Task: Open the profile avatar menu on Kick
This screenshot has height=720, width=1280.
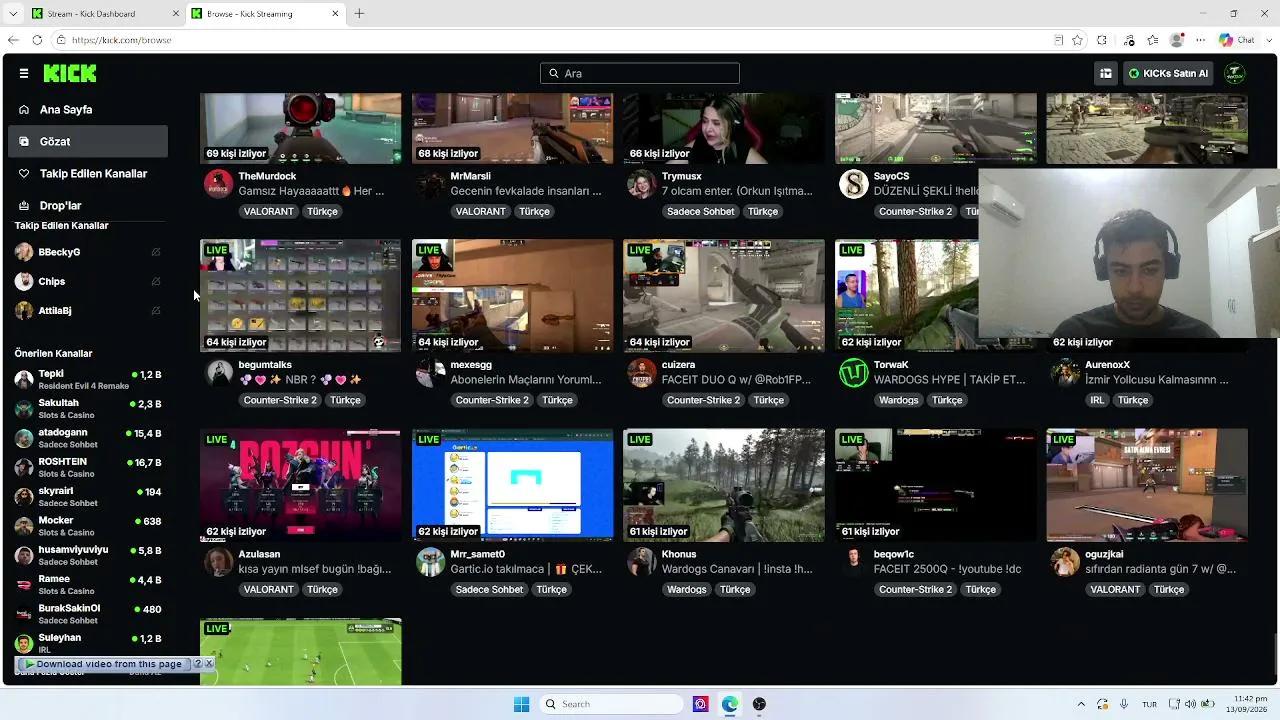Action: [1235, 73]
